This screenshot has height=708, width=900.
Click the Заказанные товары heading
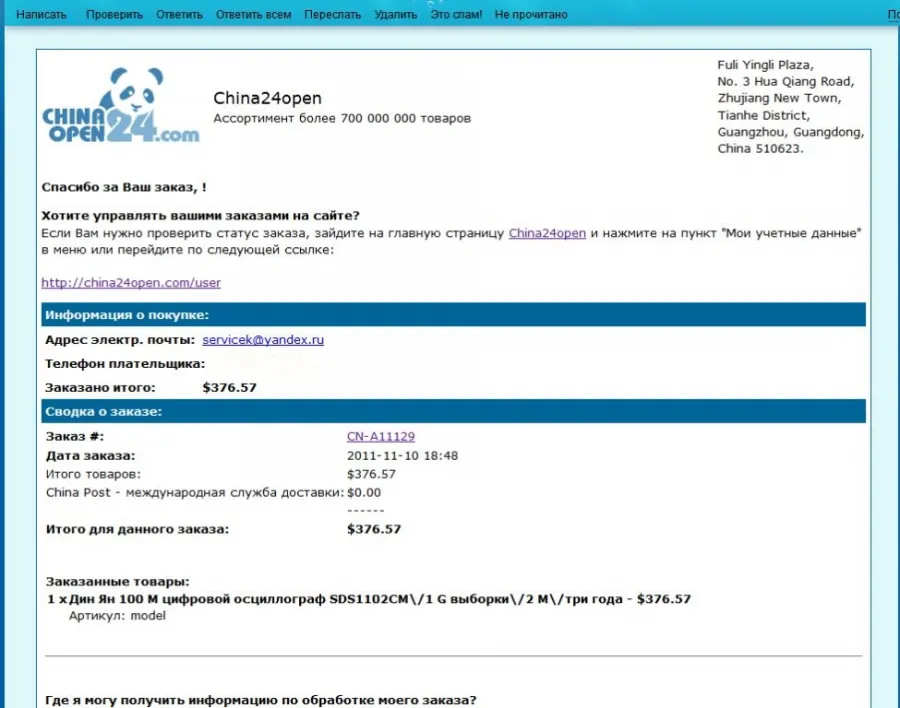point(118,582)
